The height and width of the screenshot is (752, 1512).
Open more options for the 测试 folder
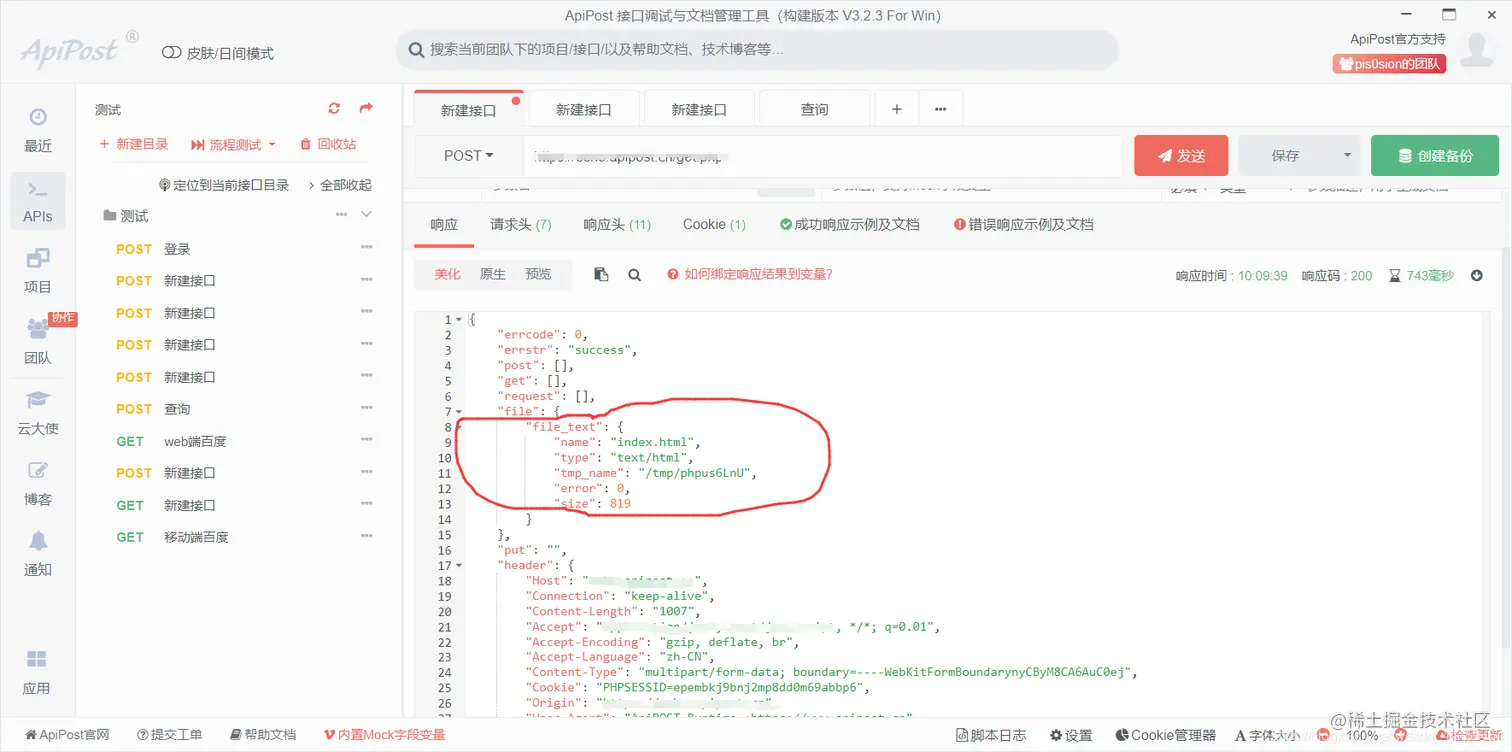click(x=341, y=215)
